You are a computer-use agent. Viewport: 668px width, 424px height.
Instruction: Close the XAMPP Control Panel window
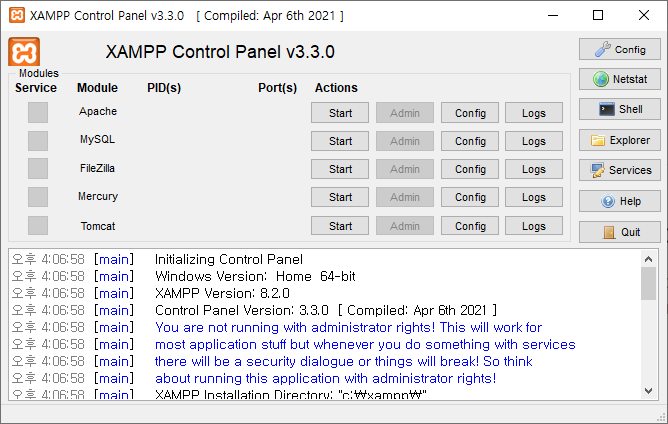[644, 15]
